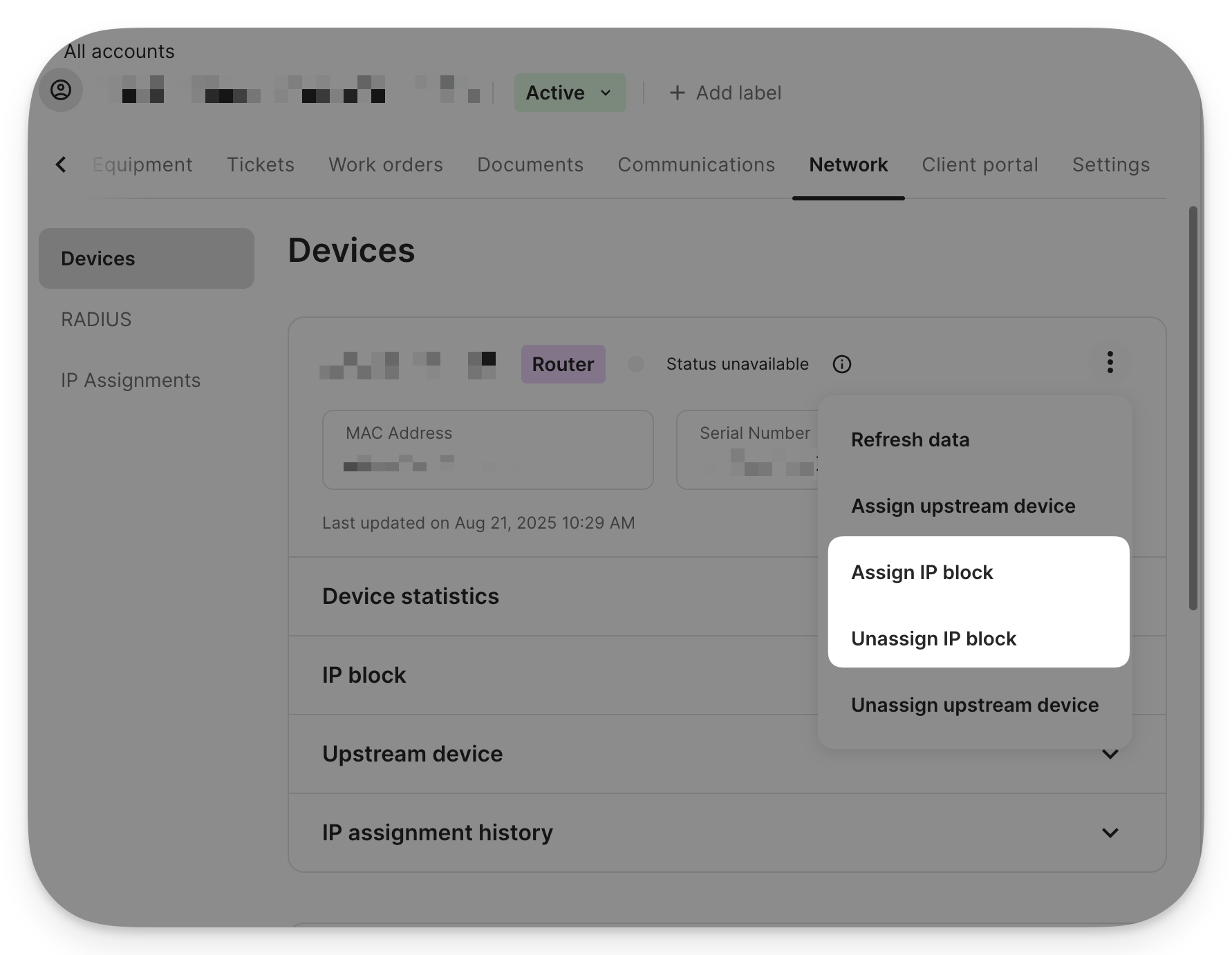Screen dimensions: 1232x955
Task: Expand the IP assignment history chevron
Action: coord(1110,833)
